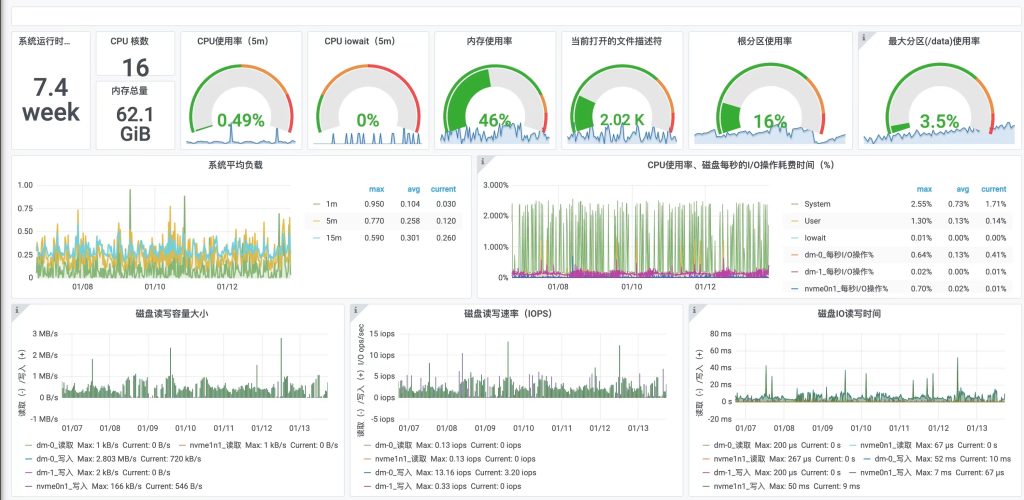
Task: Sort 系统平均负载 legend by max column
Action: (377, 189)
